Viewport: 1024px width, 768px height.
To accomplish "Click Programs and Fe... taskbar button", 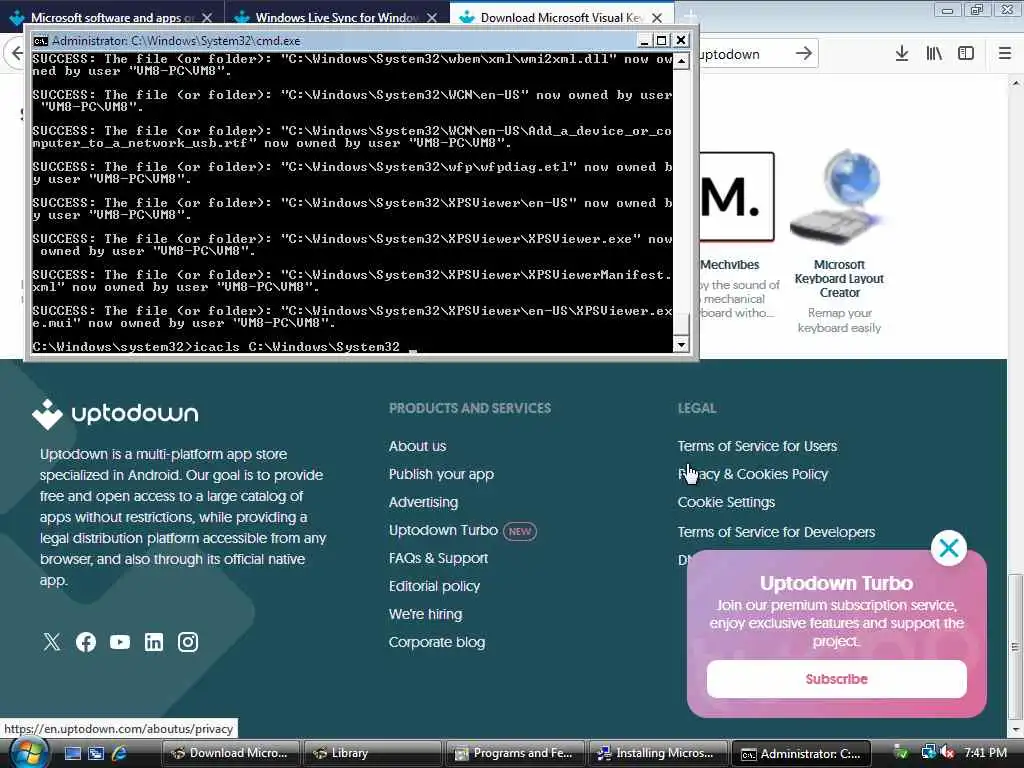I will tap(515, 754).
